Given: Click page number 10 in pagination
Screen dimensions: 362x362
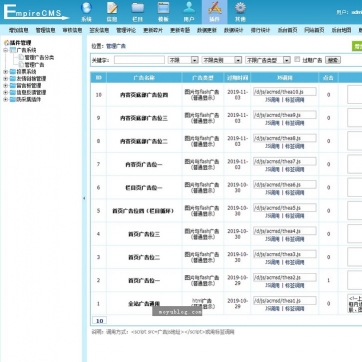Looking at the screenshot, I should pyautogui.click(x=99, y=321).
